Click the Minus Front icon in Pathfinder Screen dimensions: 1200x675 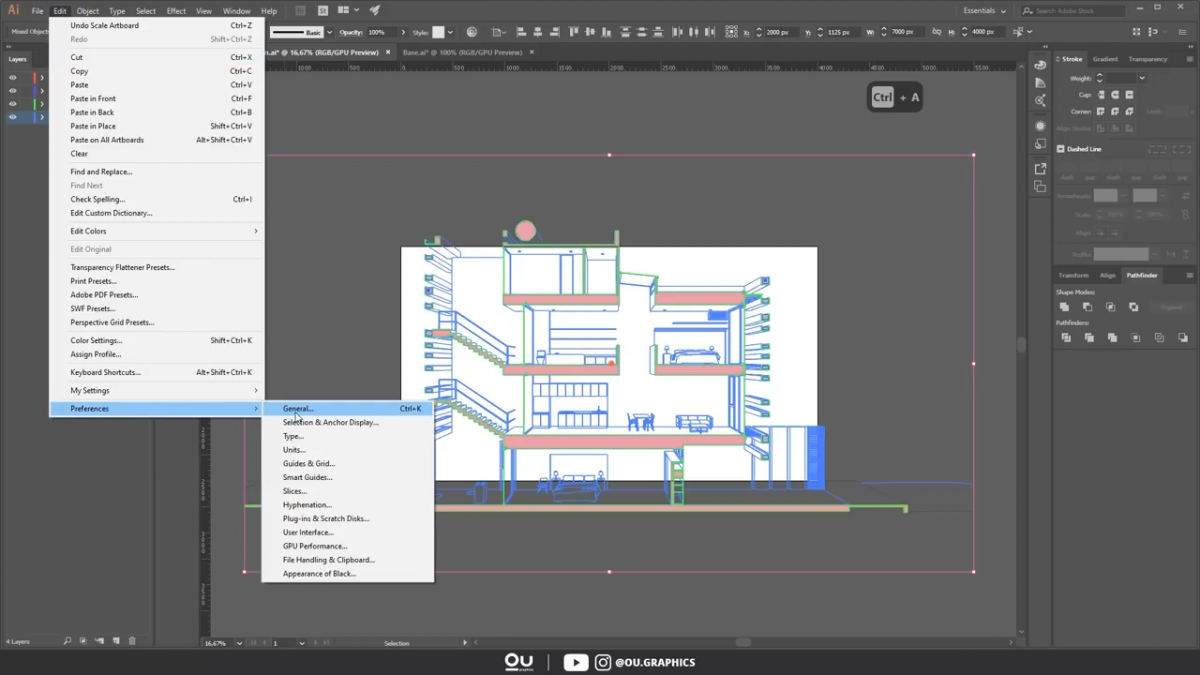tap(1088, 308)
